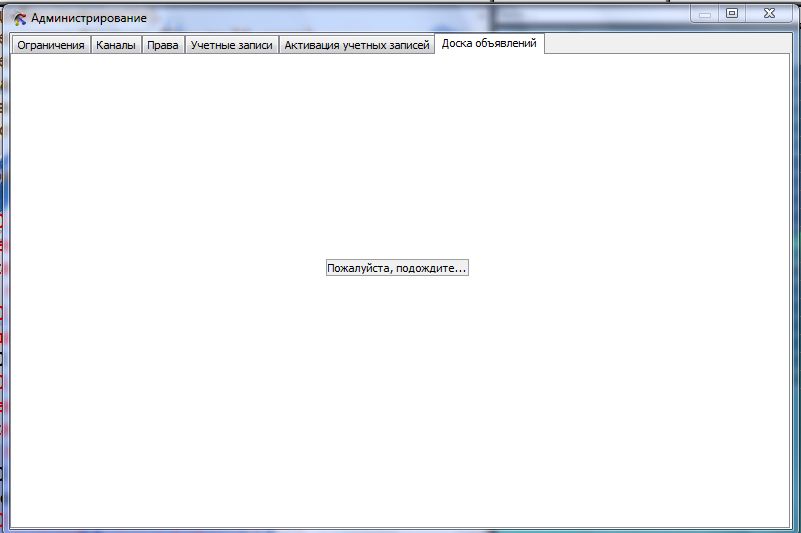Select the Права tab
801x533 pixels.
(162, 46)
